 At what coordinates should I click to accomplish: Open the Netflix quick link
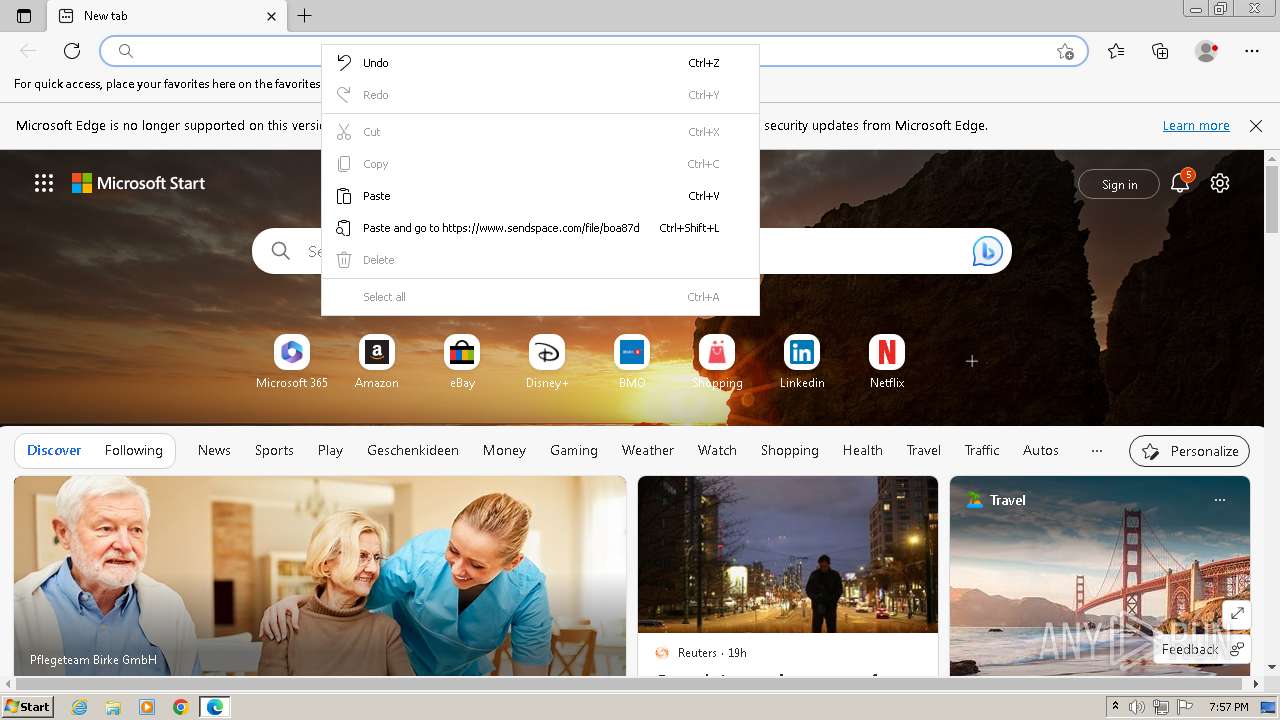(887, 362)
